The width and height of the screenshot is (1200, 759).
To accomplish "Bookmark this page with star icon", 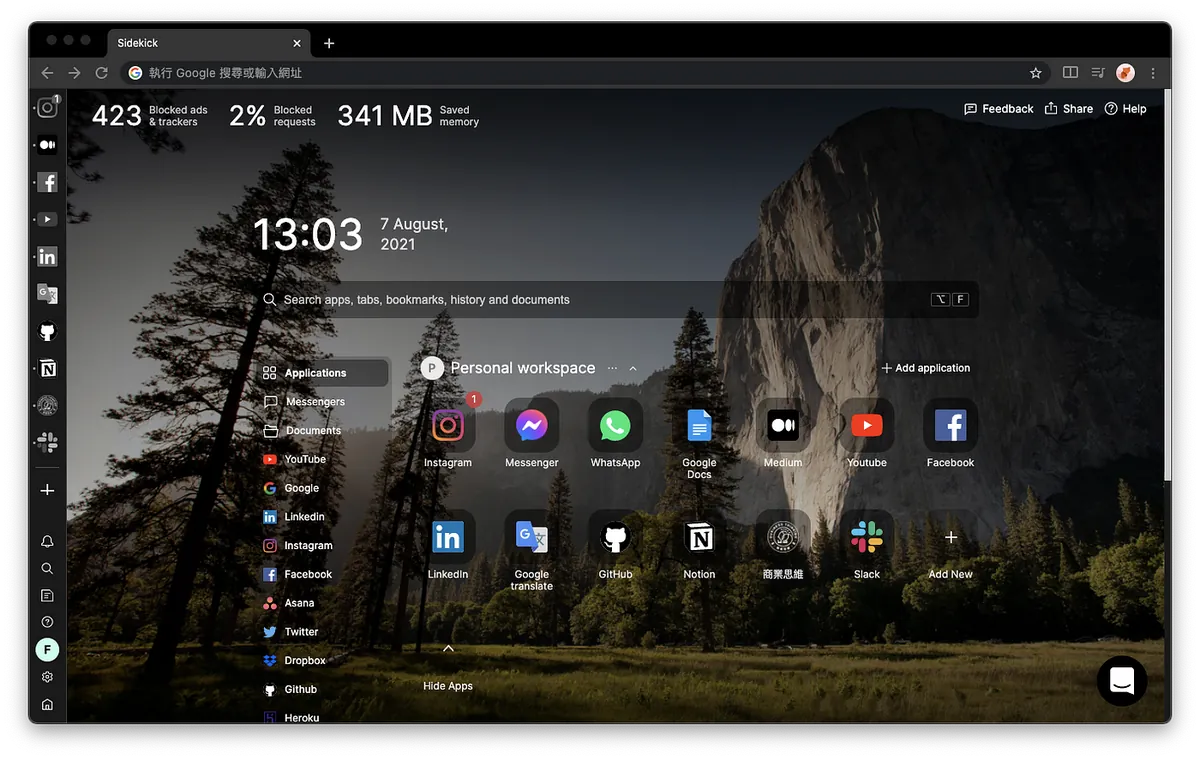I will pos(1036,73).
